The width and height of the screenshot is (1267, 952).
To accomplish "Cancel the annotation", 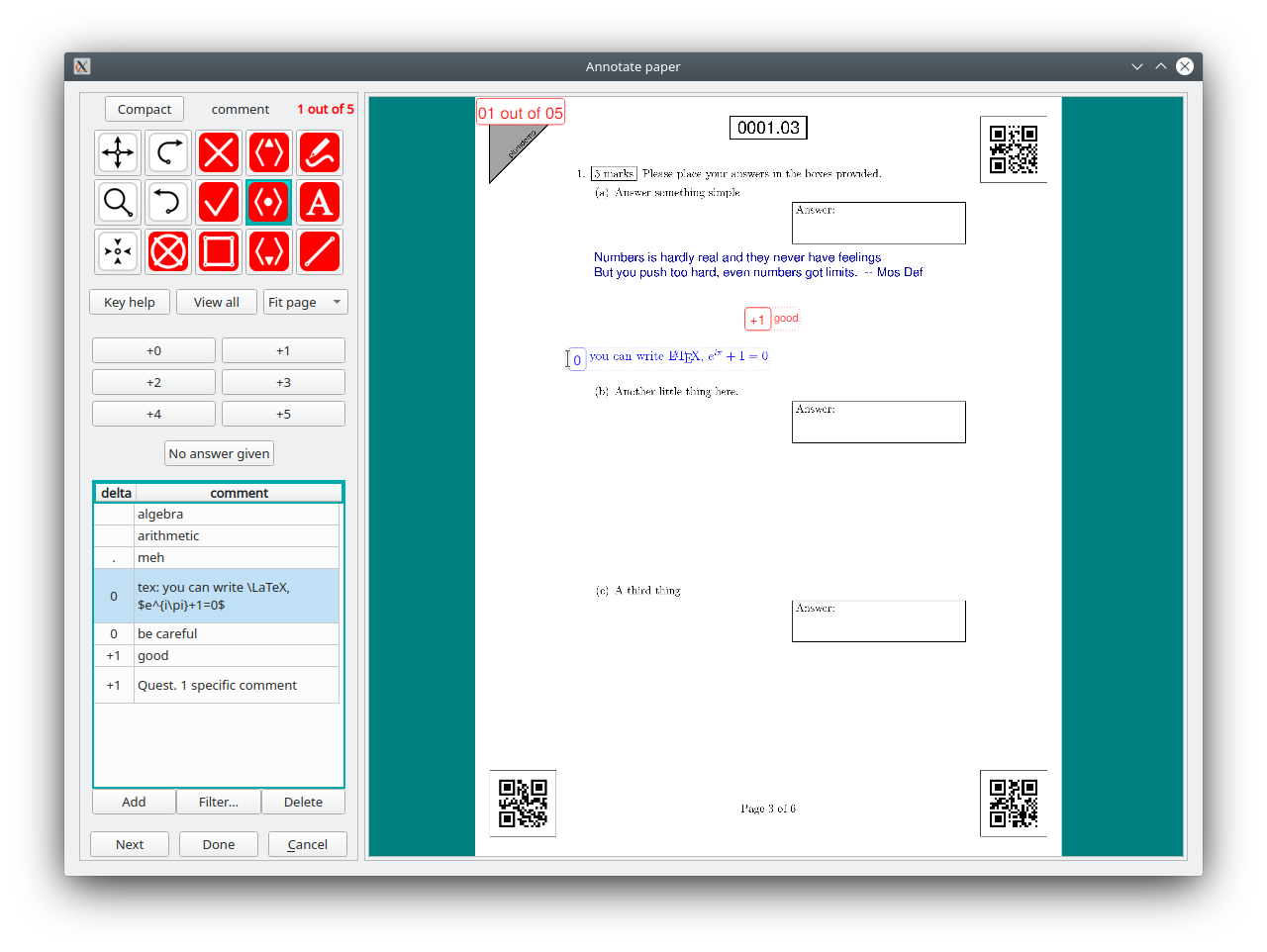I will (308, 844).
